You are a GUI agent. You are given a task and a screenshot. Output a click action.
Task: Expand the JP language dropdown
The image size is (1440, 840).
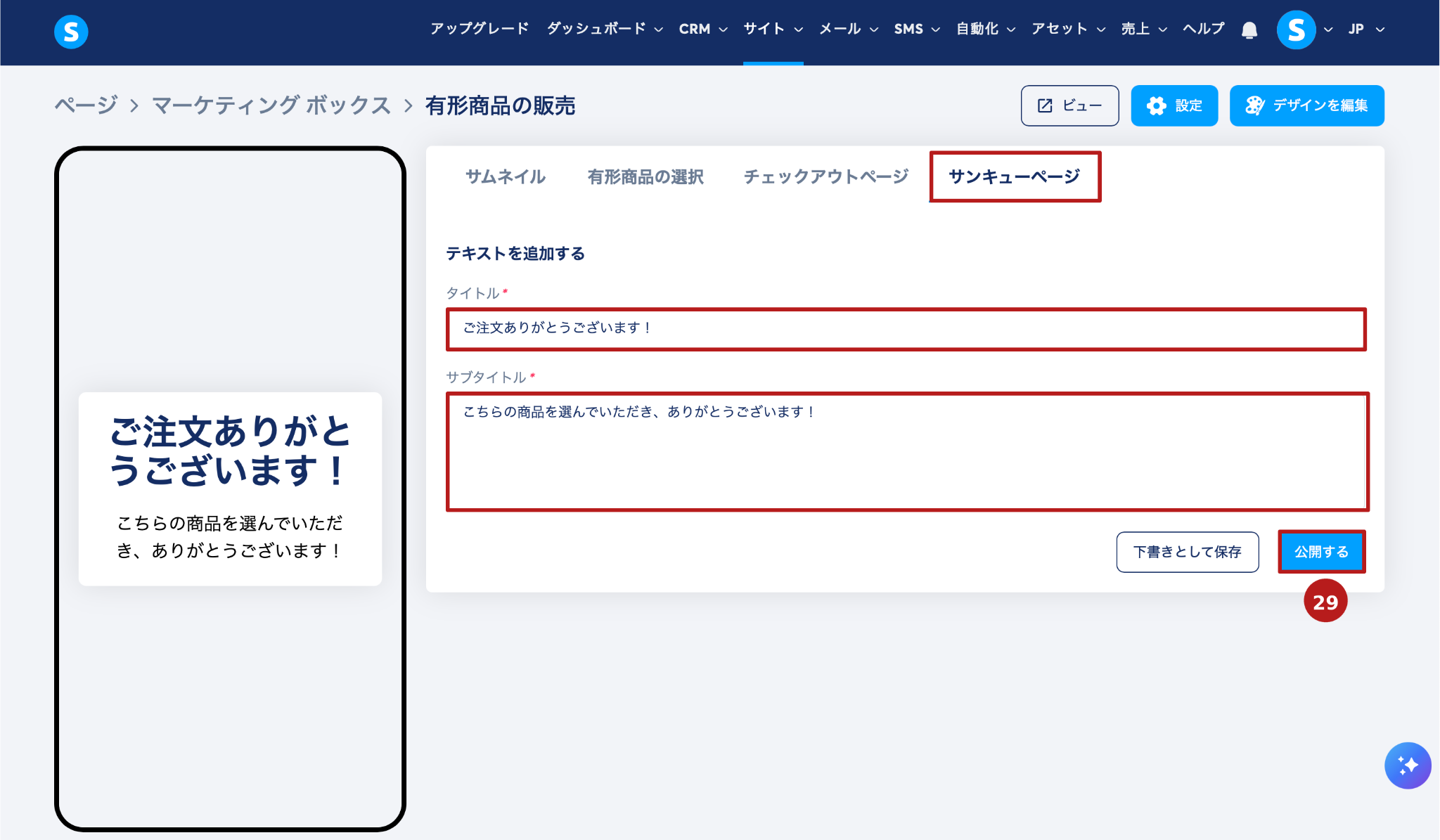pos(1366,30)
